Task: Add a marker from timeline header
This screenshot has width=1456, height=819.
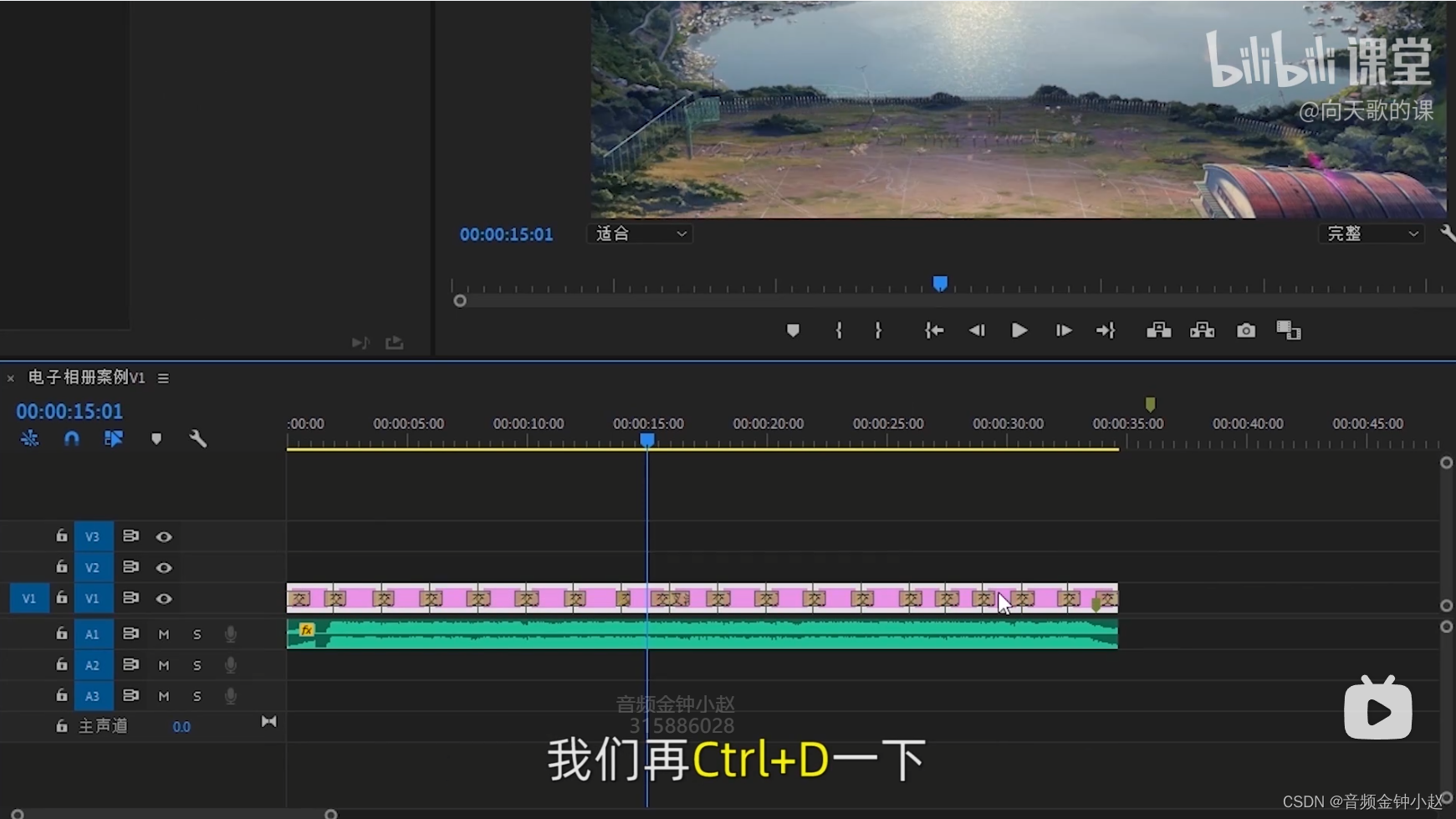Action: pos(156,438)
